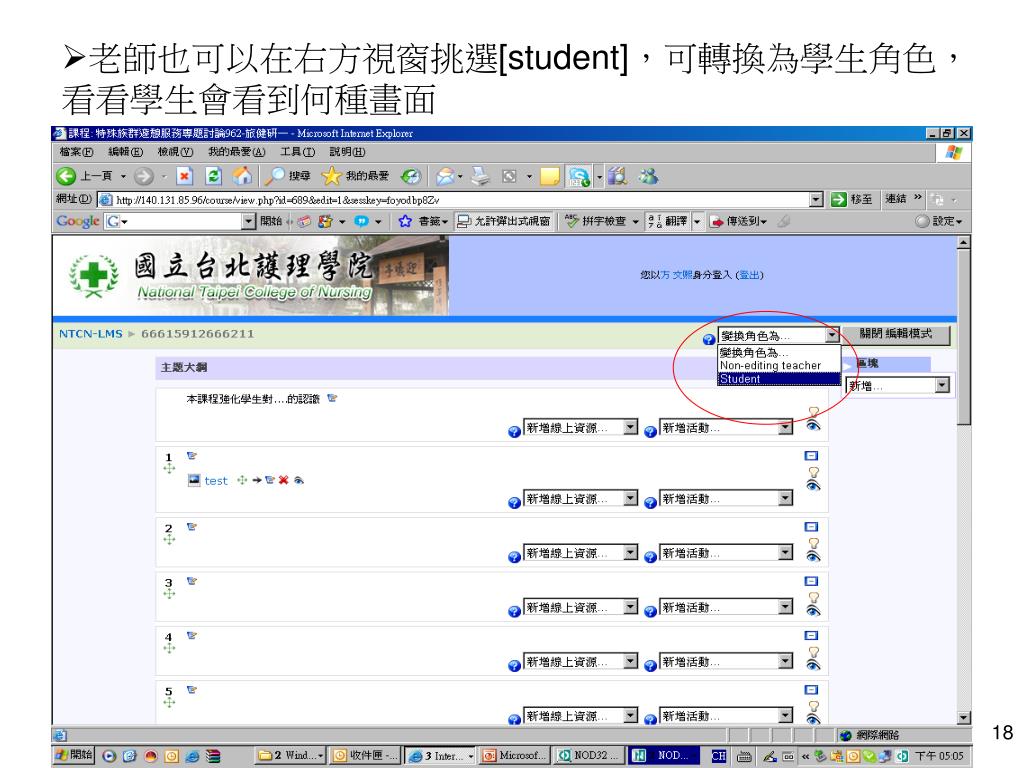Open the 編輯 menu
The height and width of the screenshot is (768, 1024).
pos(125,152)
